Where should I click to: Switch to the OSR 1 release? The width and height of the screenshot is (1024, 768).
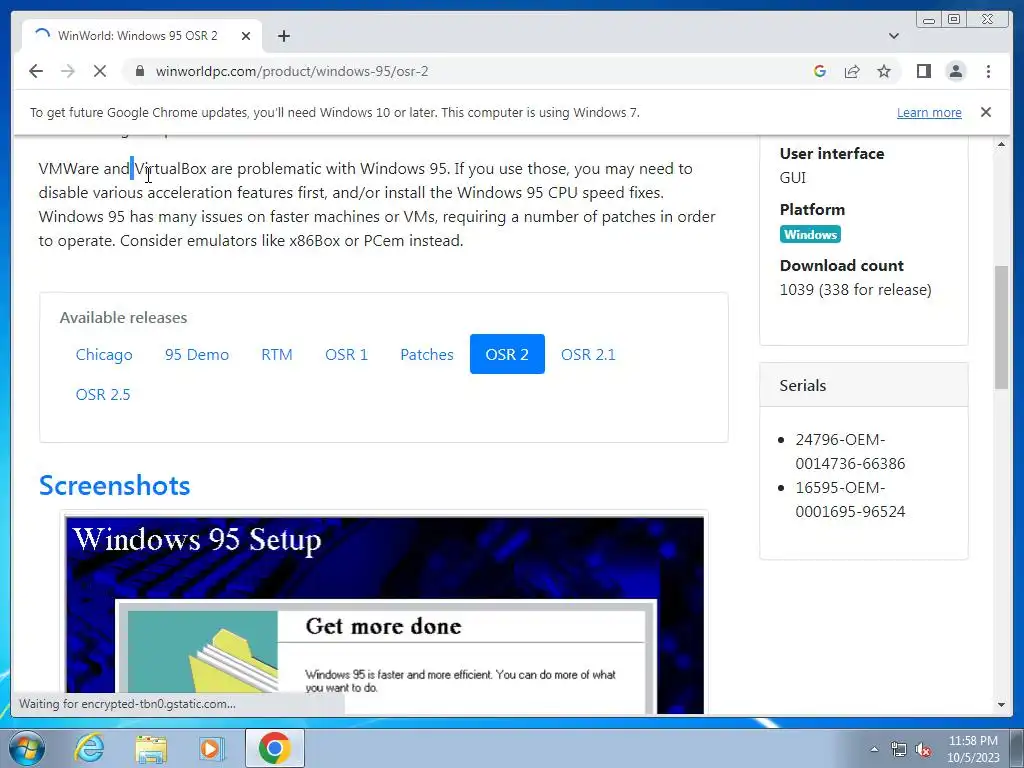point(346,355)
